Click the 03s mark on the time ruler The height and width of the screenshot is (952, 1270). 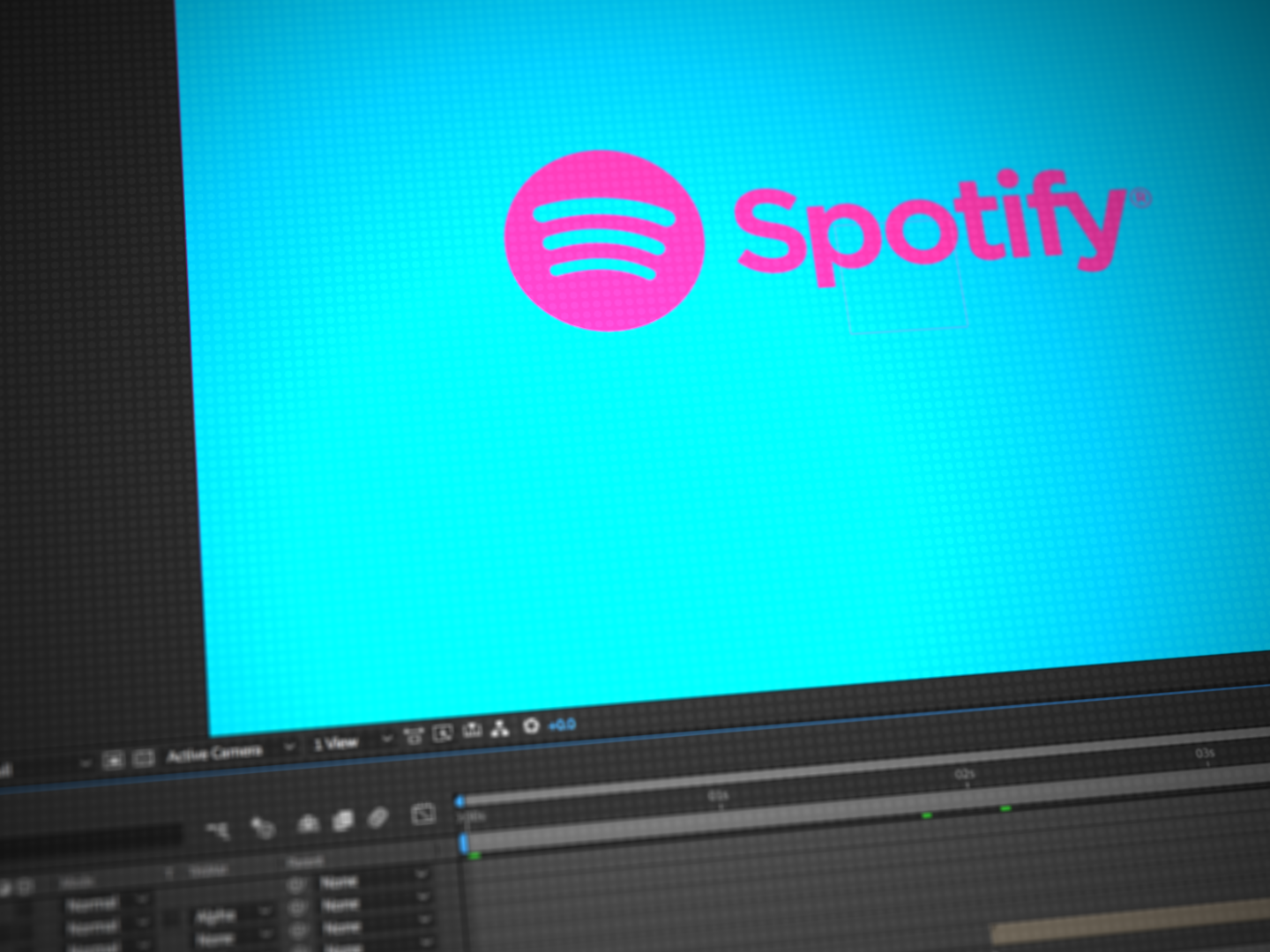tap(1205, 754)
